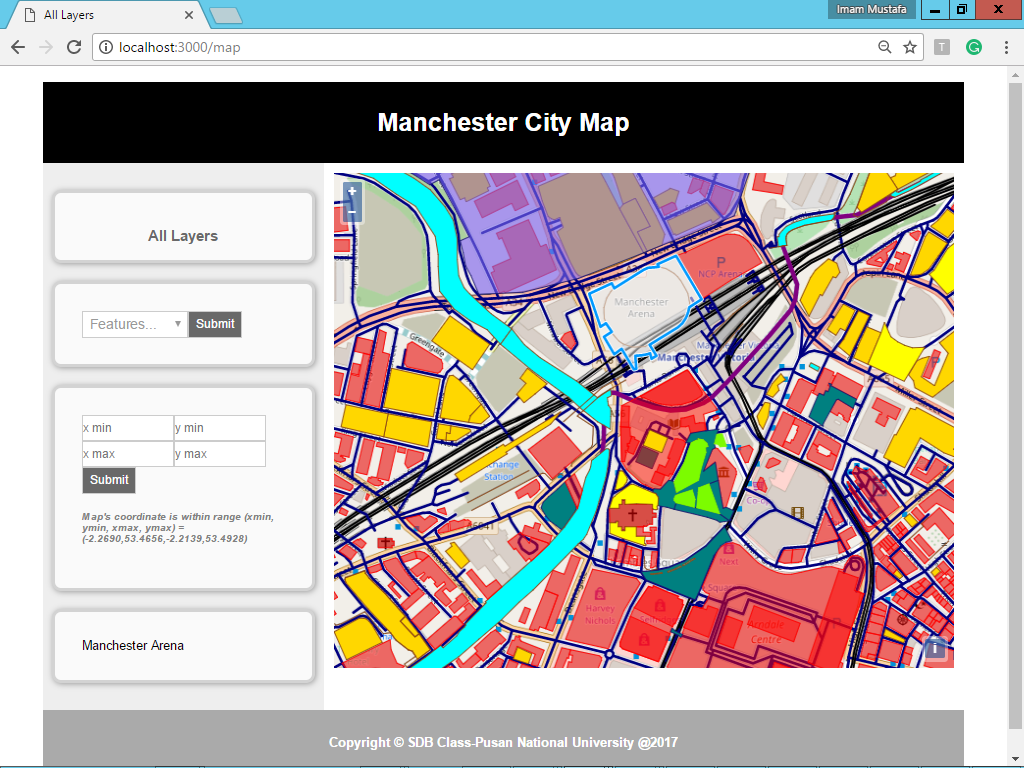Viewport: 1024px width, 768px height.
Task: Click the copyright footer text
Action: 504,743
